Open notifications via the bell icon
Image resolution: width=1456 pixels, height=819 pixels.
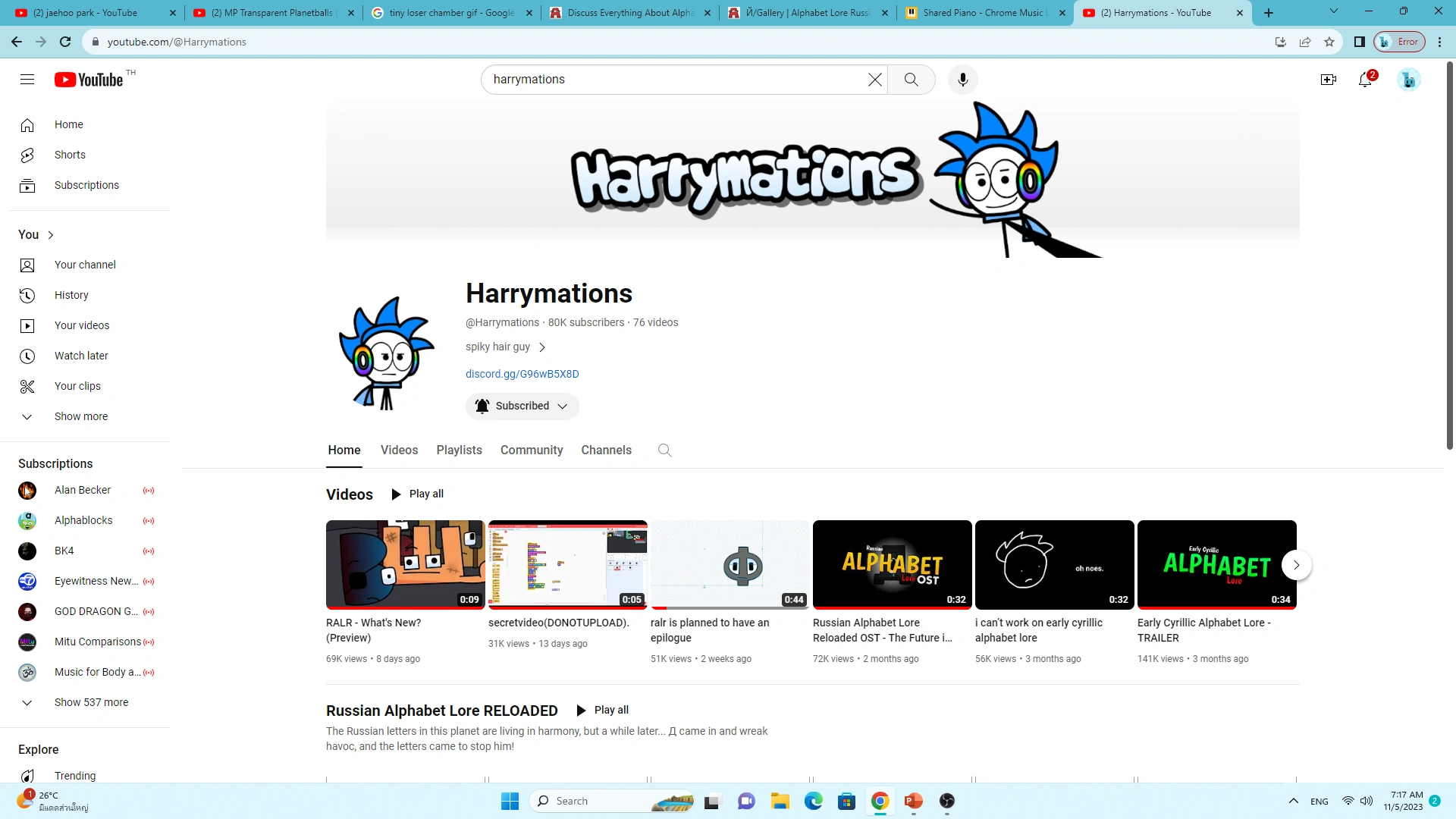1365,79
